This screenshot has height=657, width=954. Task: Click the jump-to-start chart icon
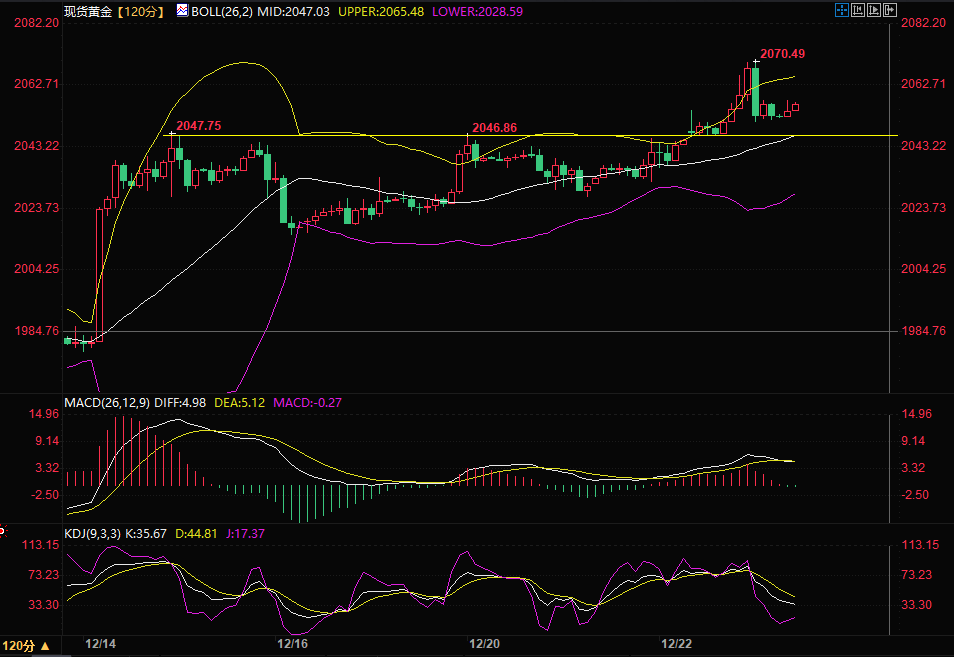[858, 10]
